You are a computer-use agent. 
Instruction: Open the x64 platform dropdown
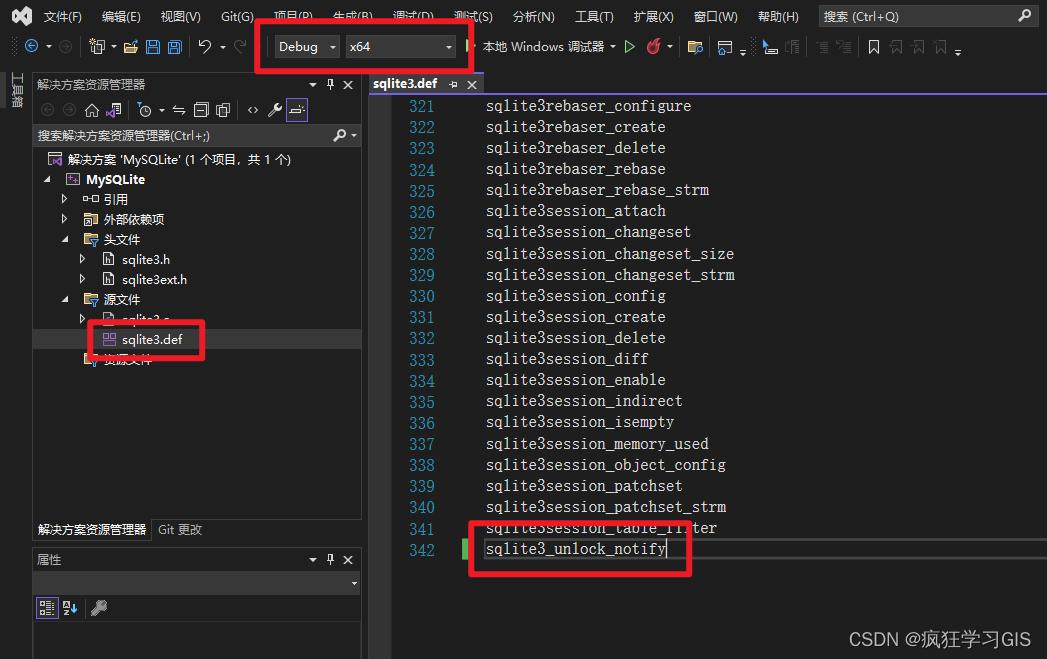point(401,47)
